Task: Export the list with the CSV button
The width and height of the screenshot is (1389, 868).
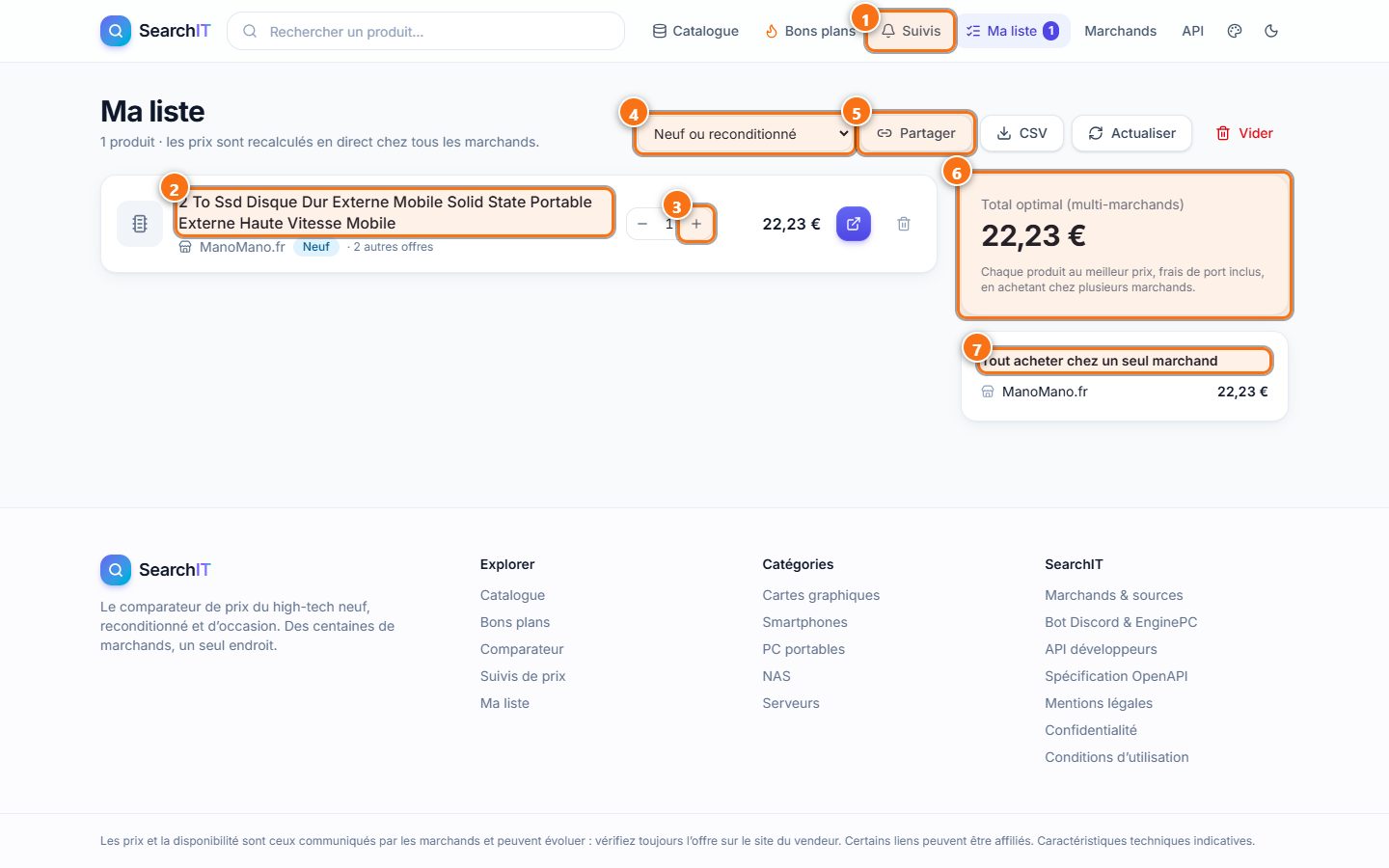Action: click(1021, 133)
